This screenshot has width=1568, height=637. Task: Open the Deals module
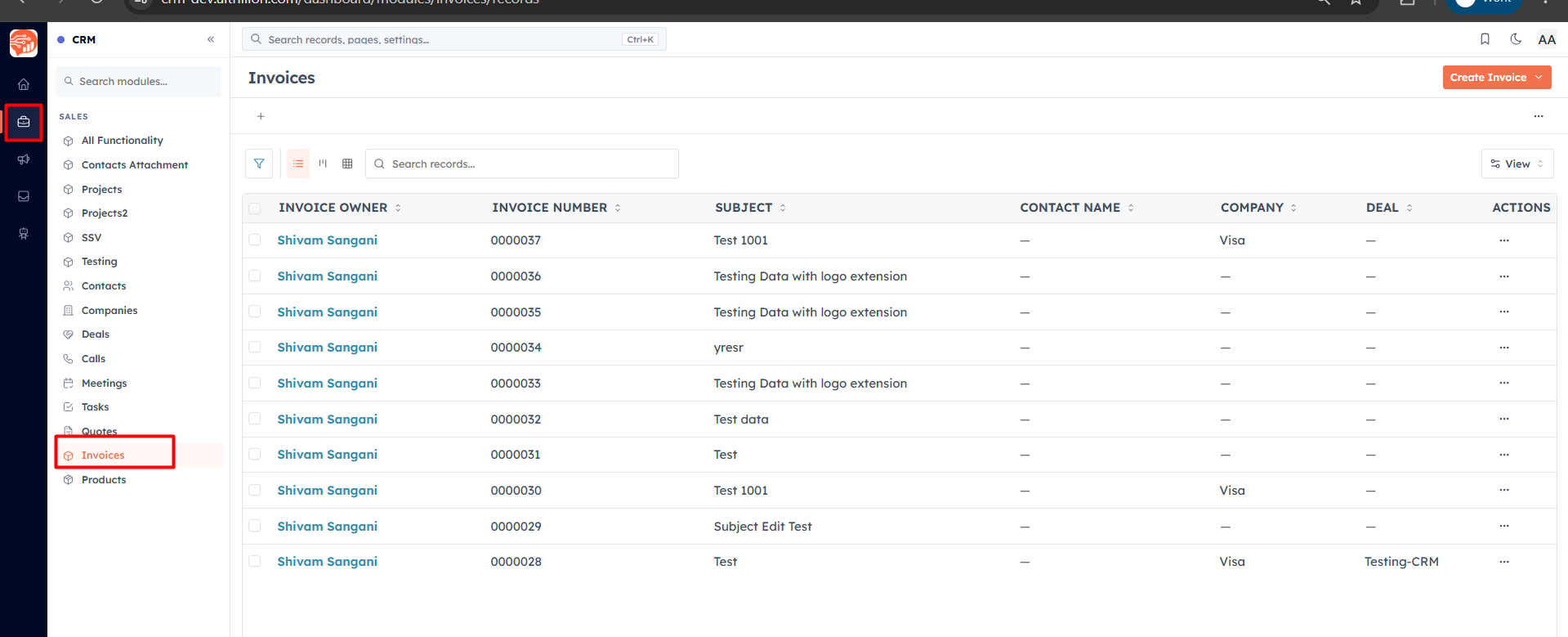tap(96, 334)
